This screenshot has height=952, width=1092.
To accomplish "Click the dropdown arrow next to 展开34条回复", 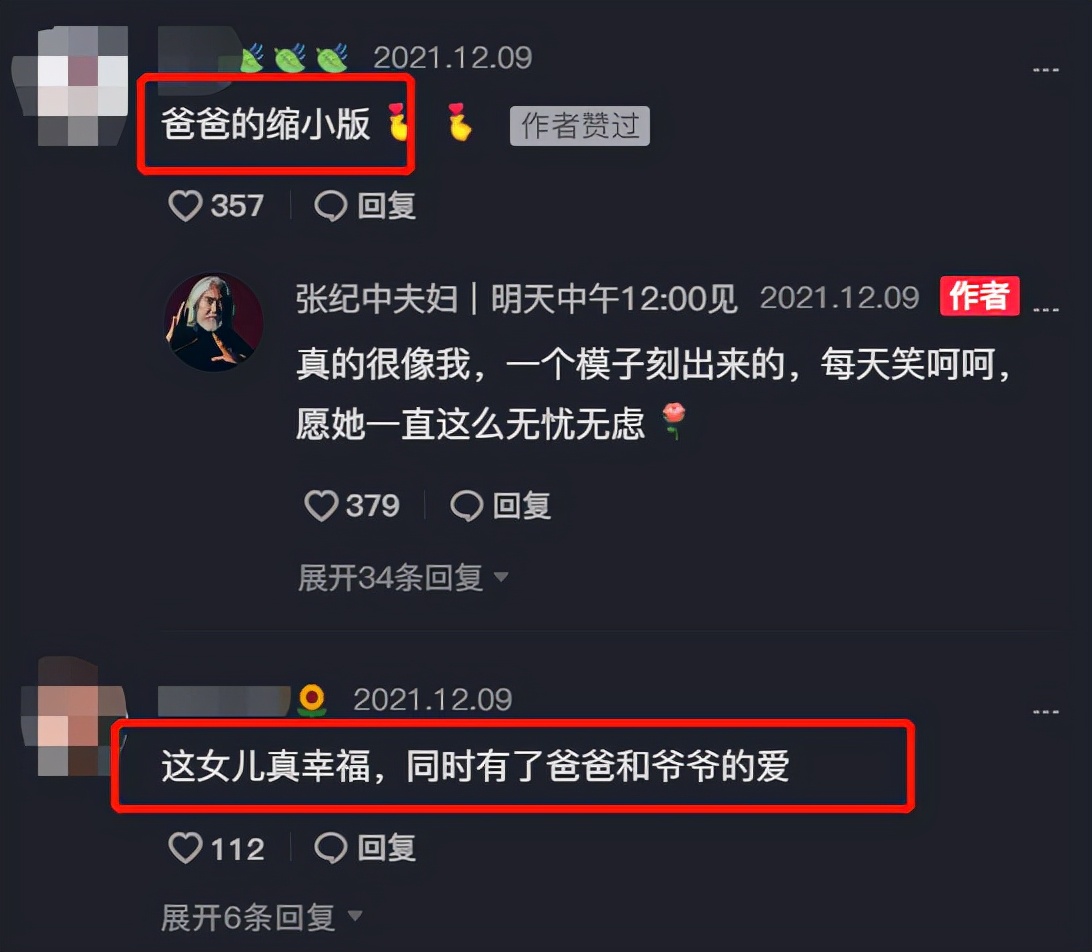I will (x=501, y=577).
